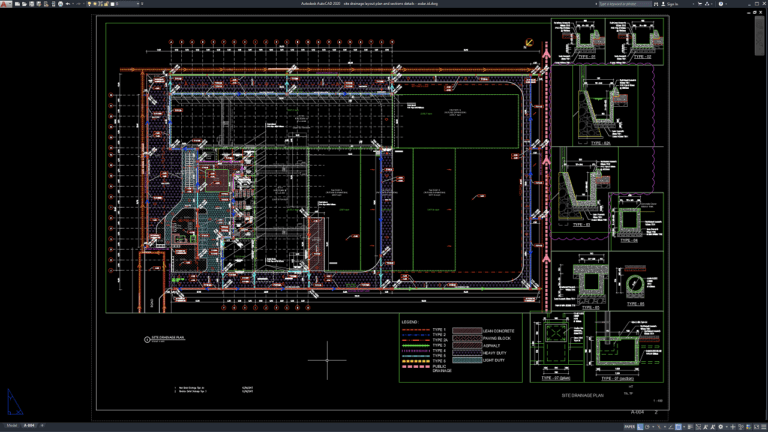Image resolution: width=768 pixels, height=432 pixels.
Task: Open the AutoCAD application menu
Action: tap(4, 4)
